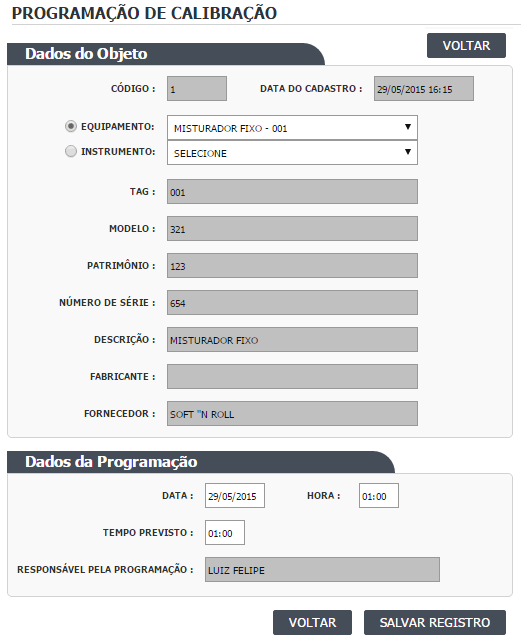Click the HORA time input field

click(x=379, y=496)
